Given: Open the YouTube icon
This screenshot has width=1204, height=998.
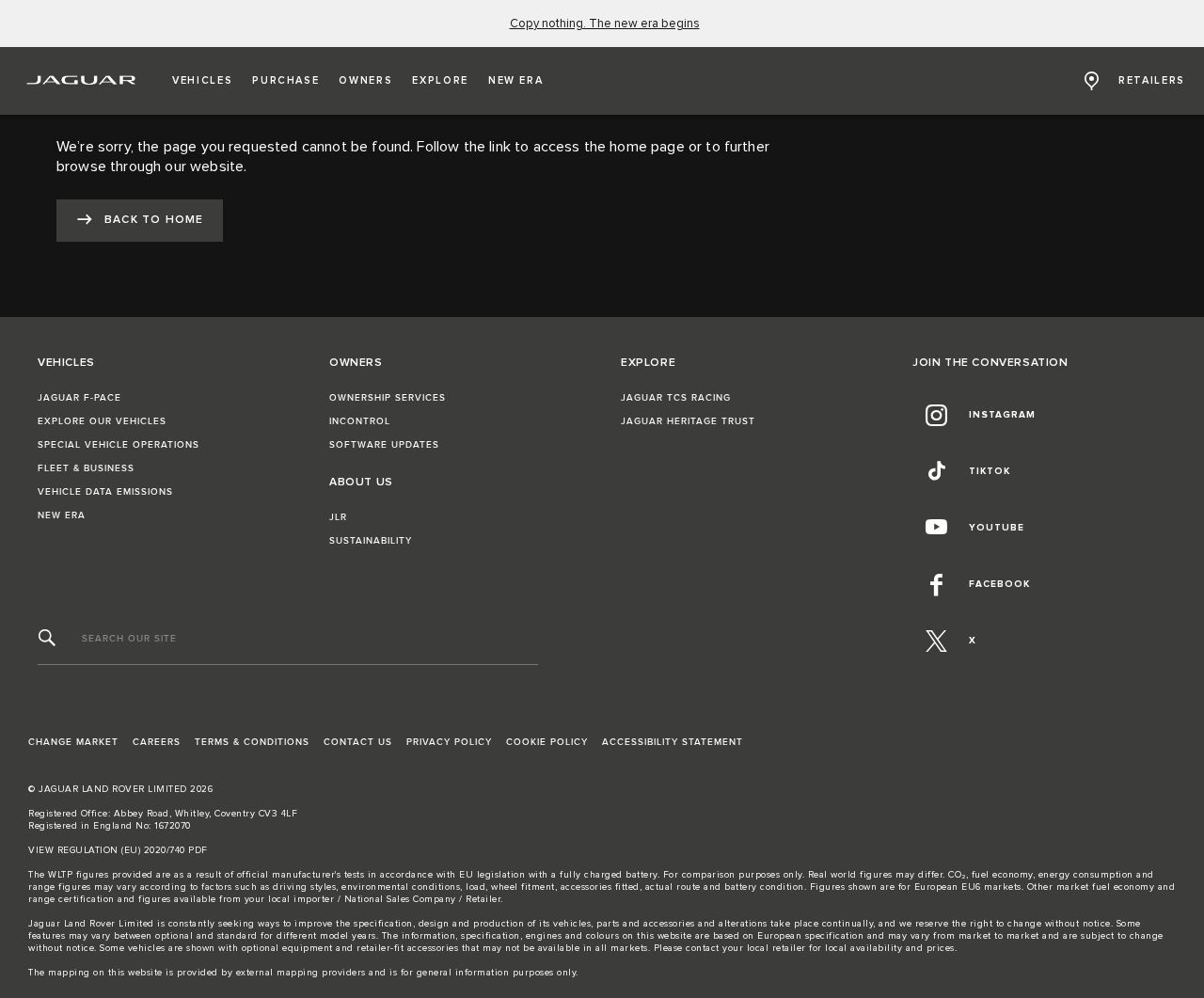Looking at the screenshot, I should coord(936,528).
